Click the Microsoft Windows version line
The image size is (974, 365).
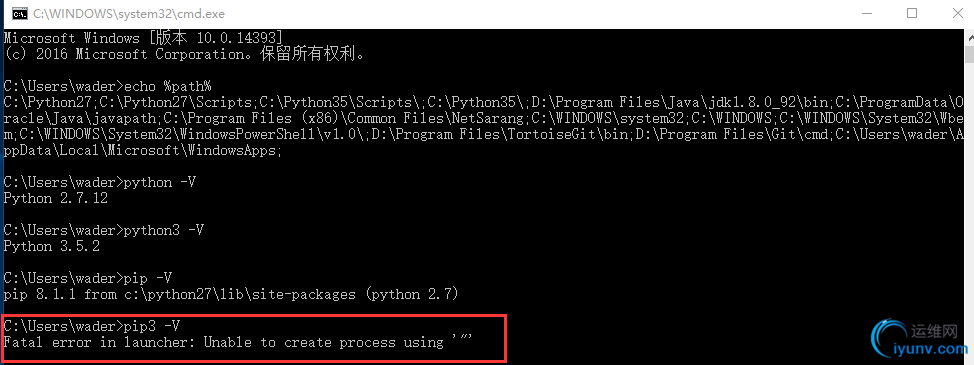[143, 38]
